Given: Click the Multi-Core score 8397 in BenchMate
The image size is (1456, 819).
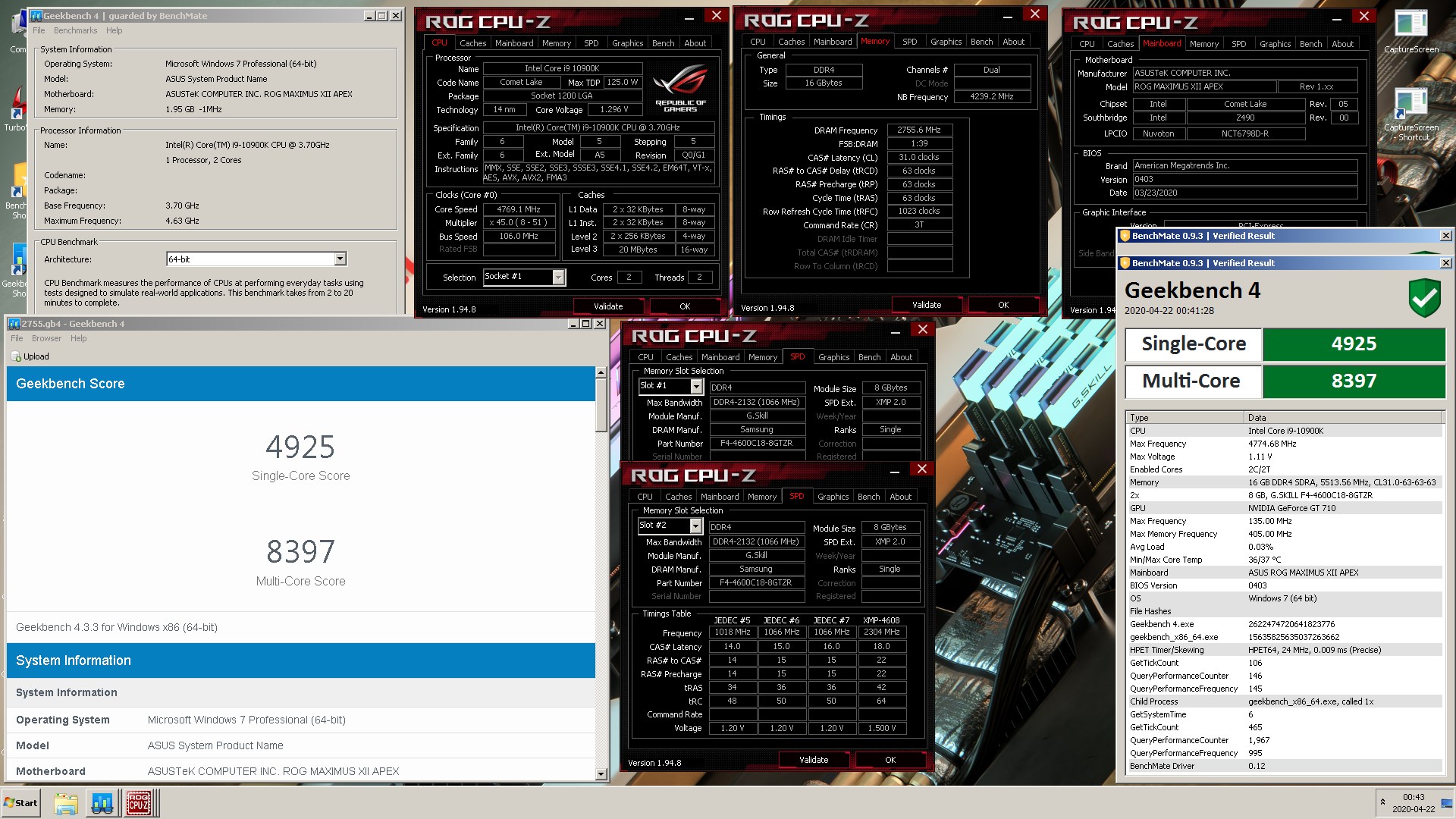Looking at the screenshot, I should tap(1354, 381).
